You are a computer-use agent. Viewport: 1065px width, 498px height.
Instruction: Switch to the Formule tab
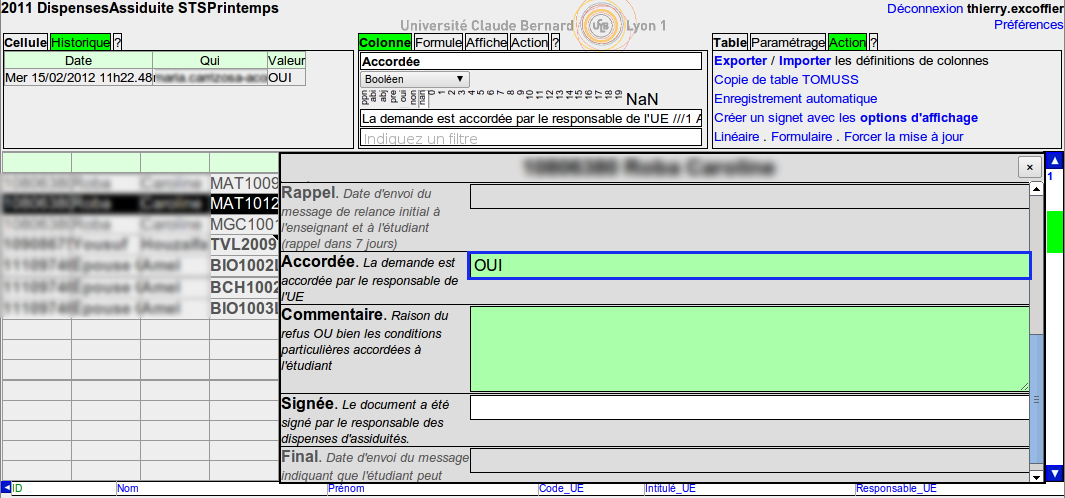[x=438, y=42]
